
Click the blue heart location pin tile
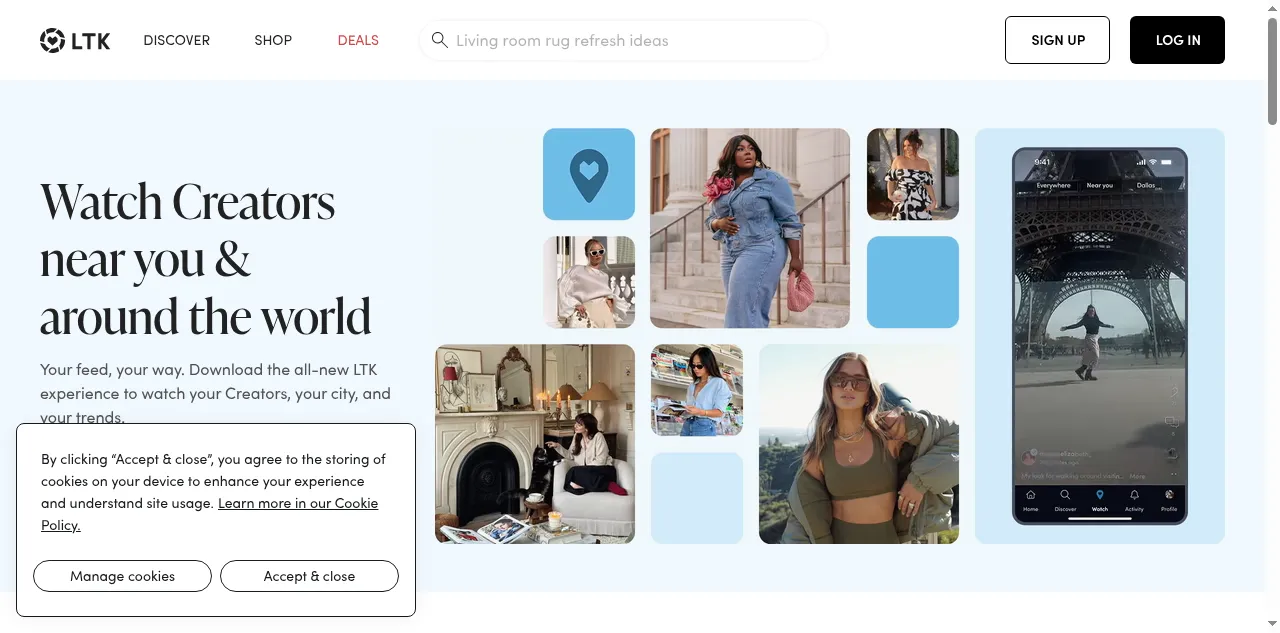click(588, 174)
